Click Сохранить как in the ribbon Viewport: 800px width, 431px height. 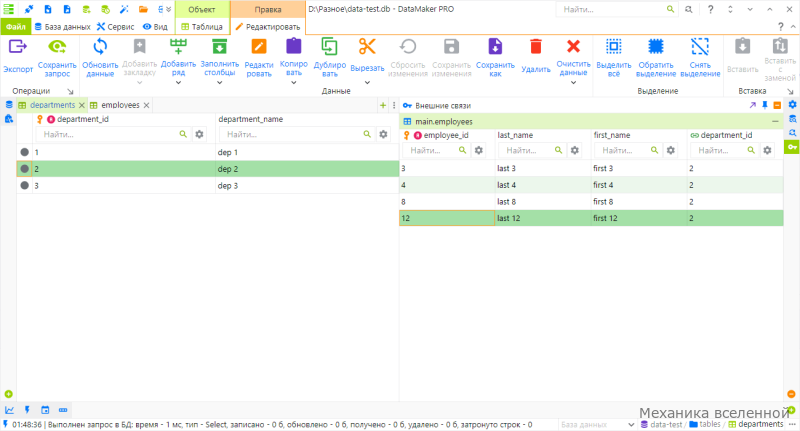495,56
